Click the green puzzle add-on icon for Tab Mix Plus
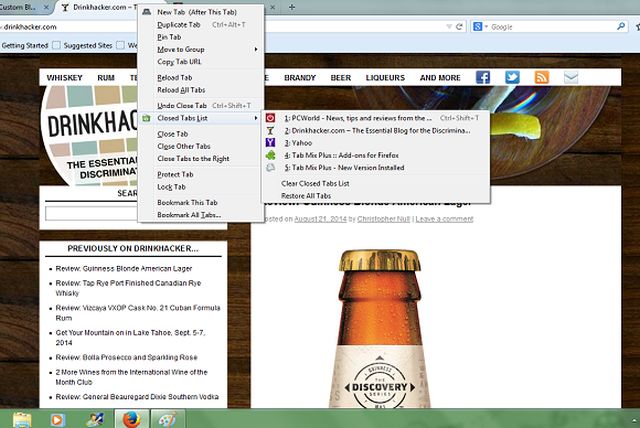 pyautogui.click(x=270, y=155)
